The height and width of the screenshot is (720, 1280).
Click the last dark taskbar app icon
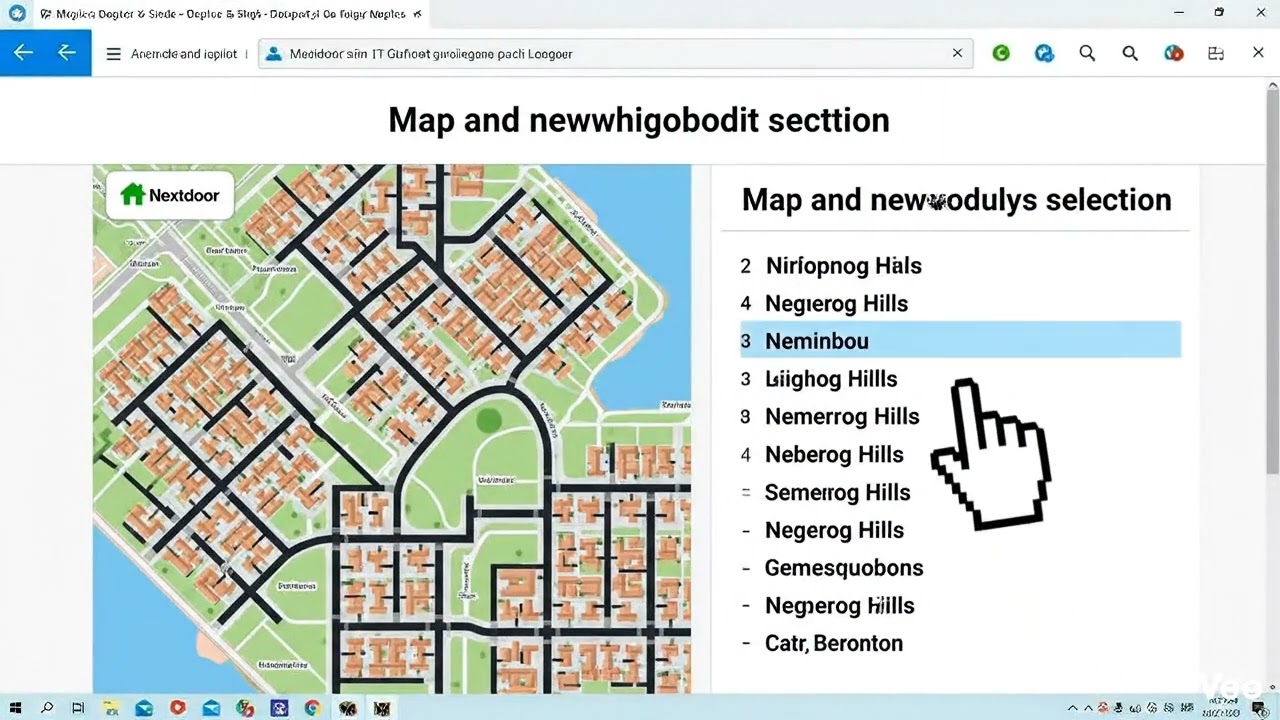381,708
